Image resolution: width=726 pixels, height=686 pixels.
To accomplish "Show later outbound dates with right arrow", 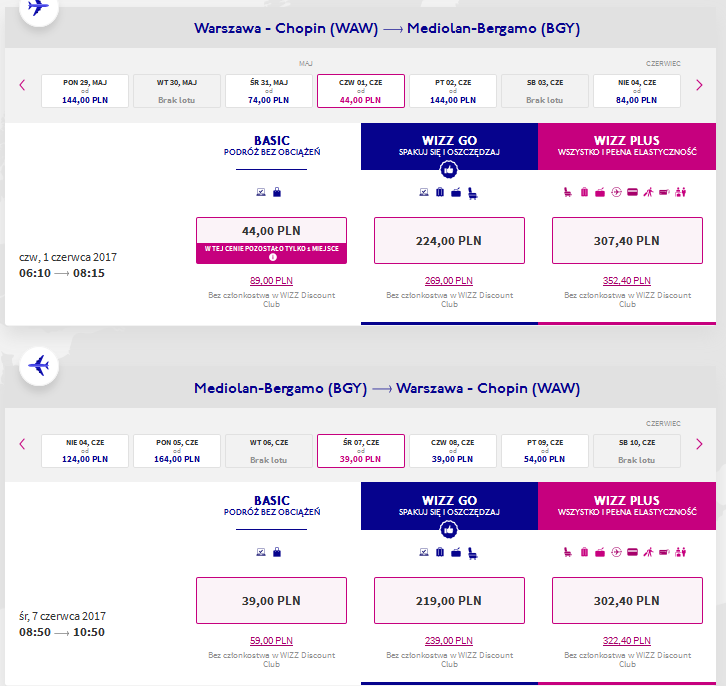I will [699, 85].
